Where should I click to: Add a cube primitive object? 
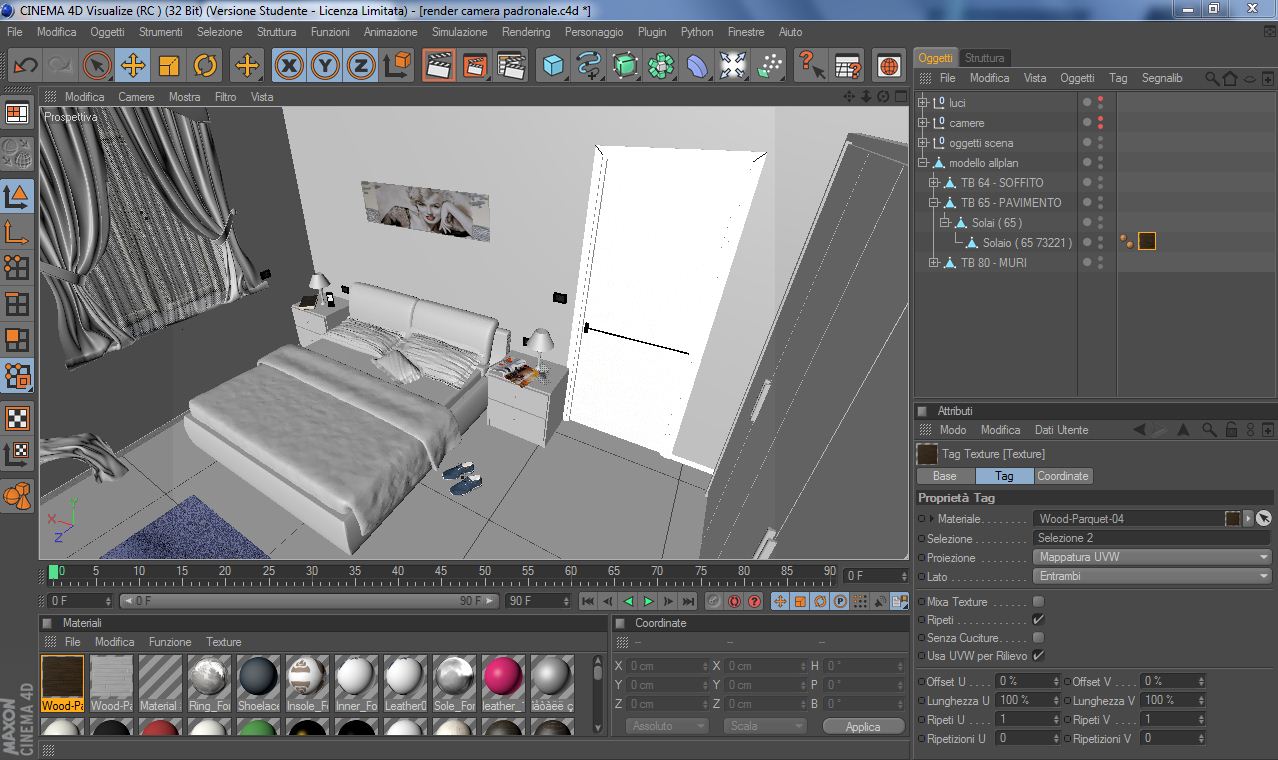click(x=553, y=66)
